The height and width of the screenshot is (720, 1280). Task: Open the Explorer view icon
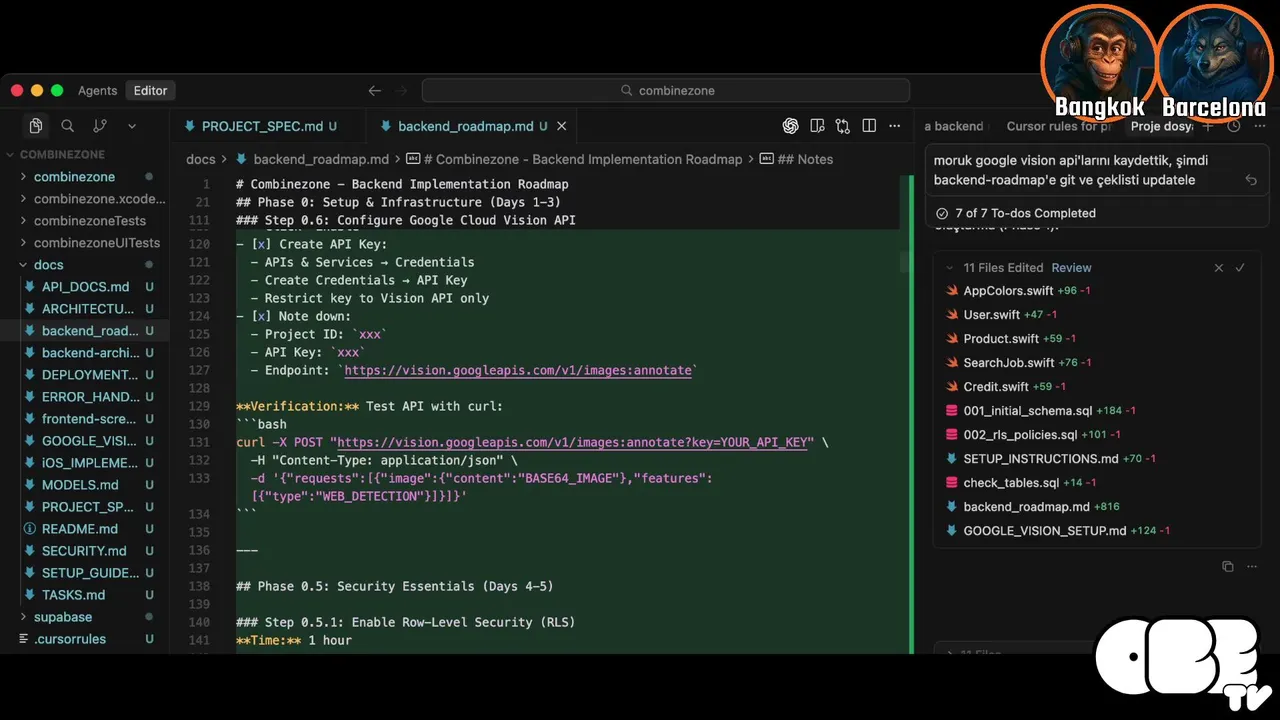click(x=36, y=126)
